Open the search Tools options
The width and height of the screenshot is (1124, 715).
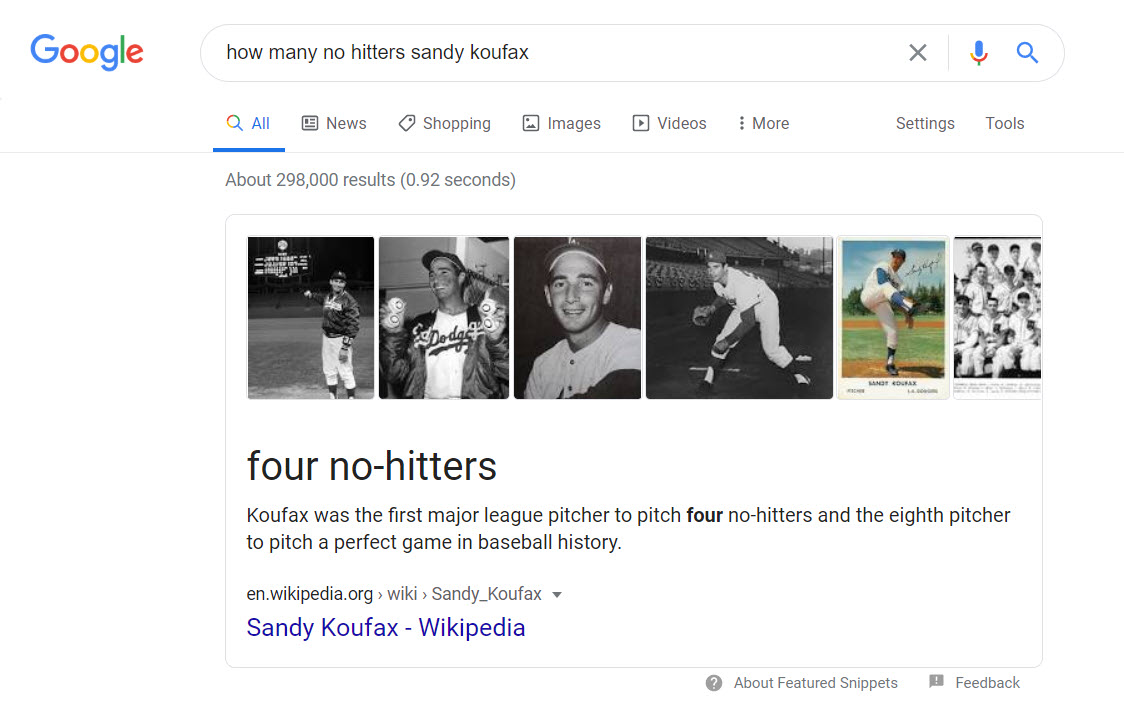(1004, 123)
